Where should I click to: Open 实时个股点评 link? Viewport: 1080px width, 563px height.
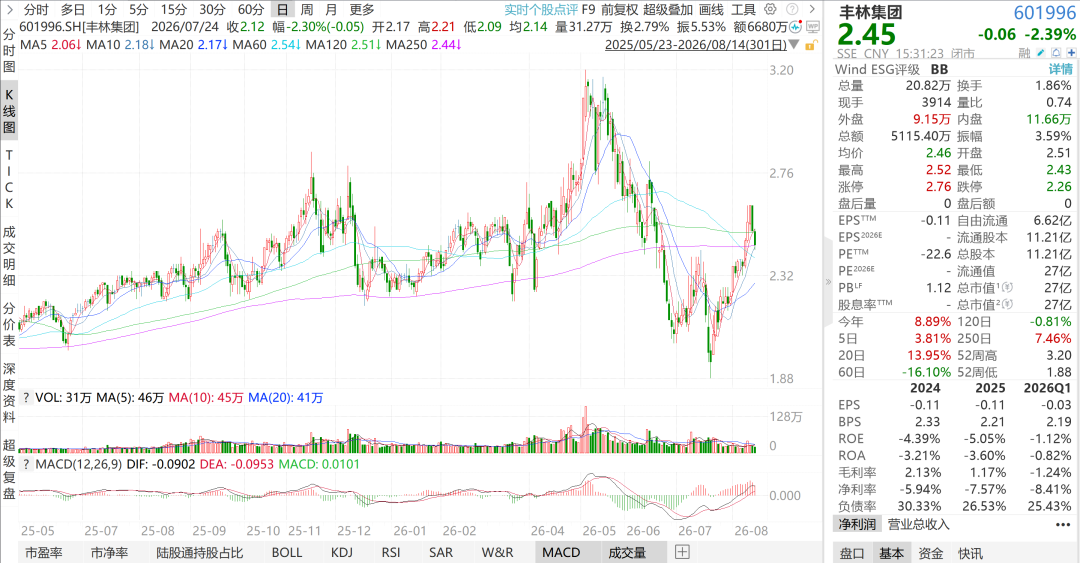(x=541, y=10)
